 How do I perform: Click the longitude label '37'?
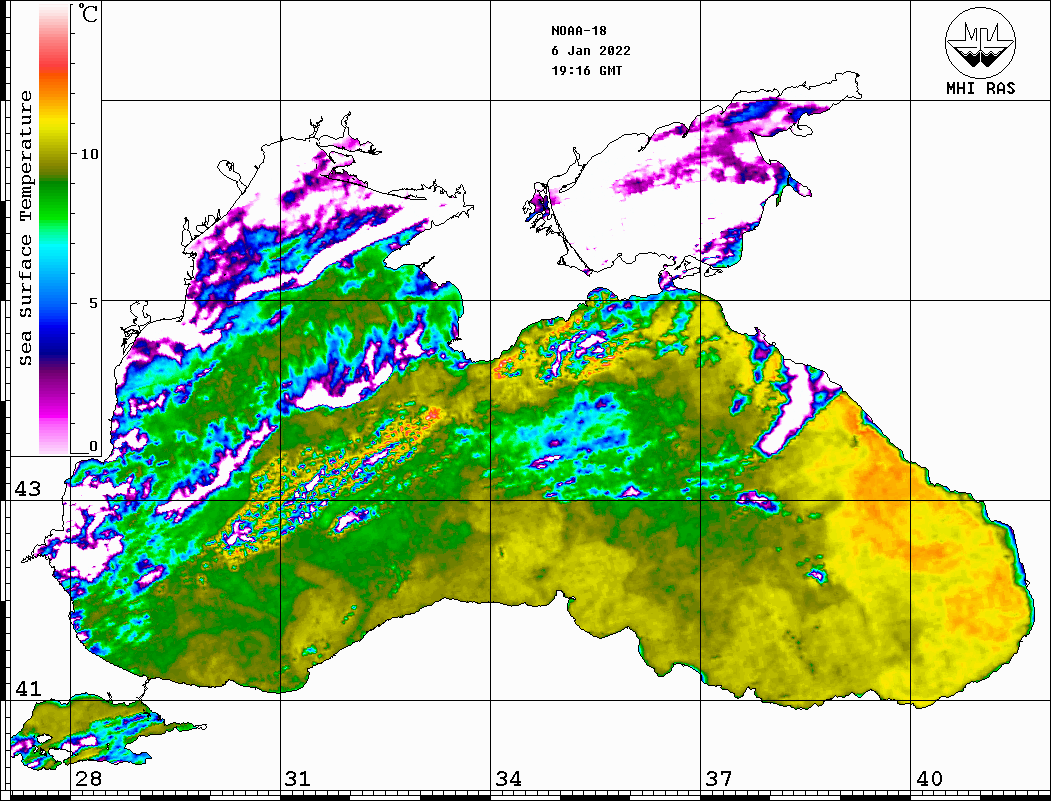click(x=719, y=778)
